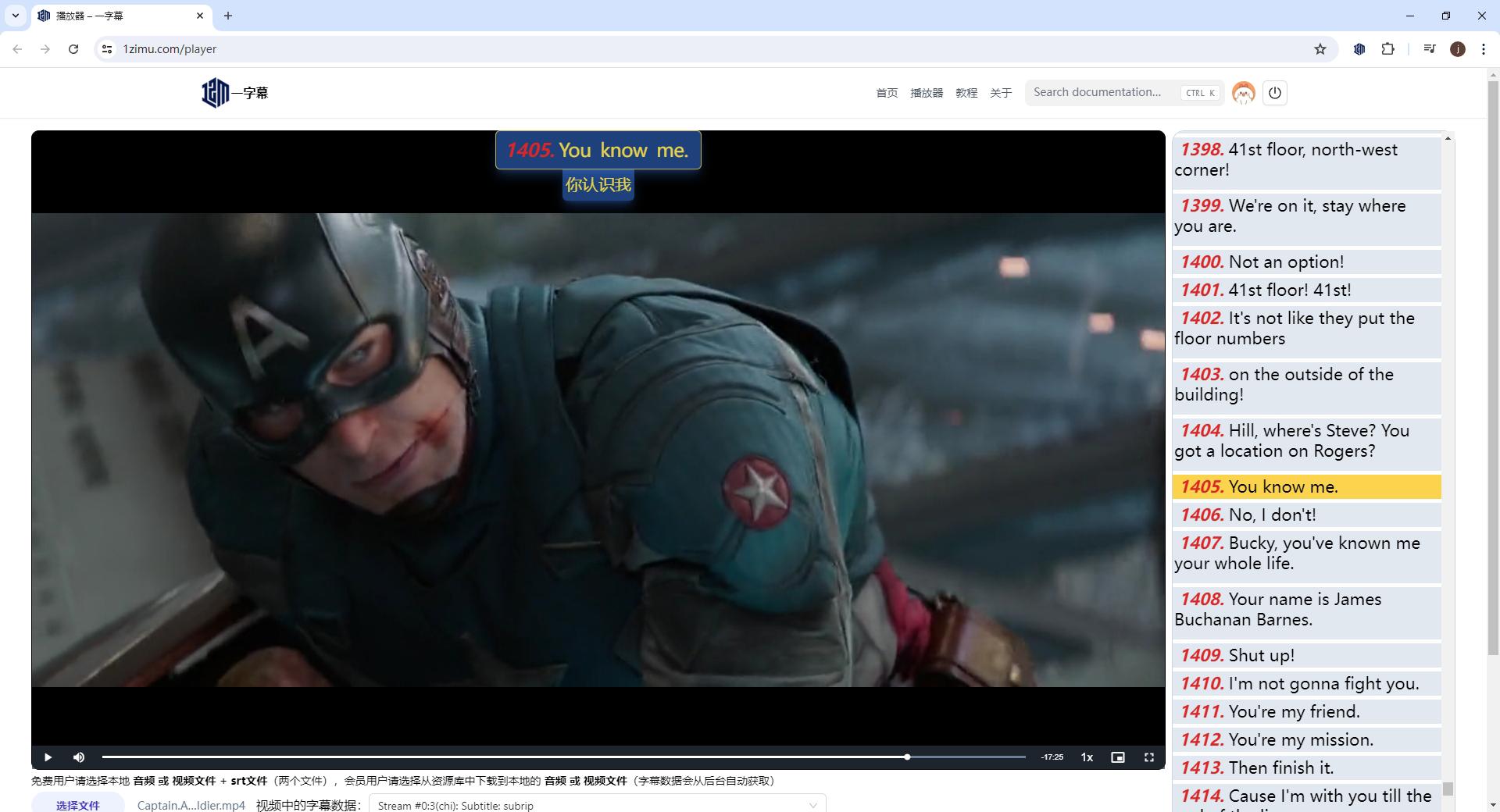The image size is (1500, 812).
Task: Open the tab search chevron
Action: (15, 16)
